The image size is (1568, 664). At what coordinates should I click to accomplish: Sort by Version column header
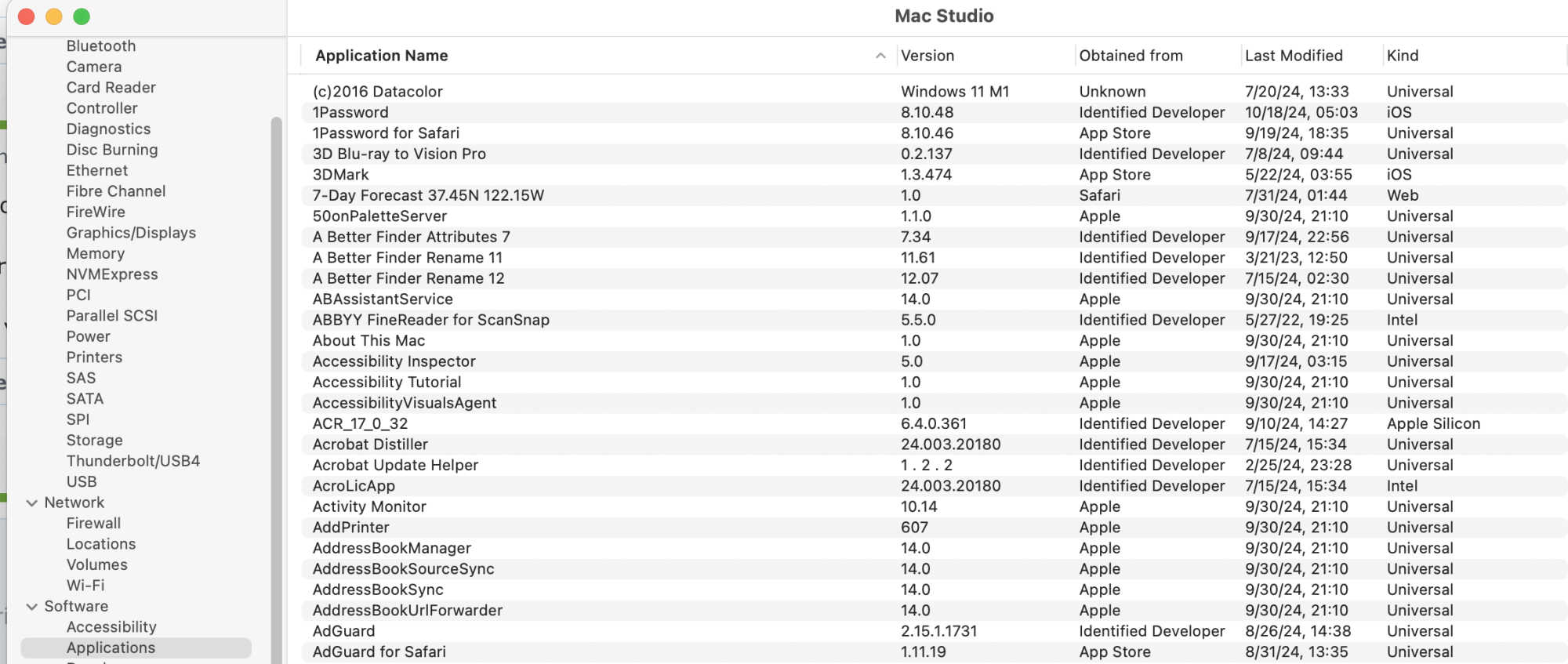pos(927,56)
